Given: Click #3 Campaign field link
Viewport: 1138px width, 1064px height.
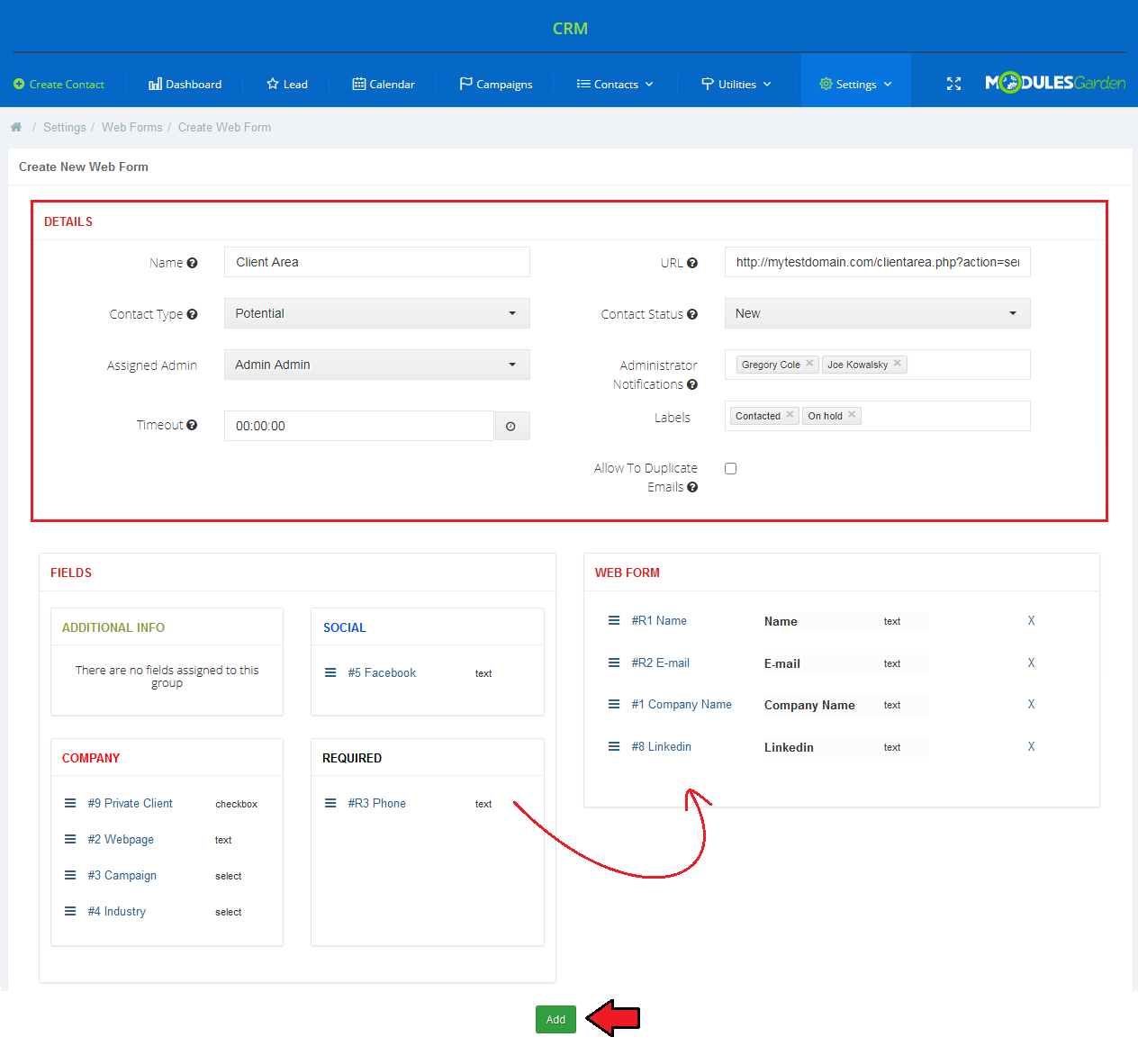Looking at the screenshot, I should (122, 875).
